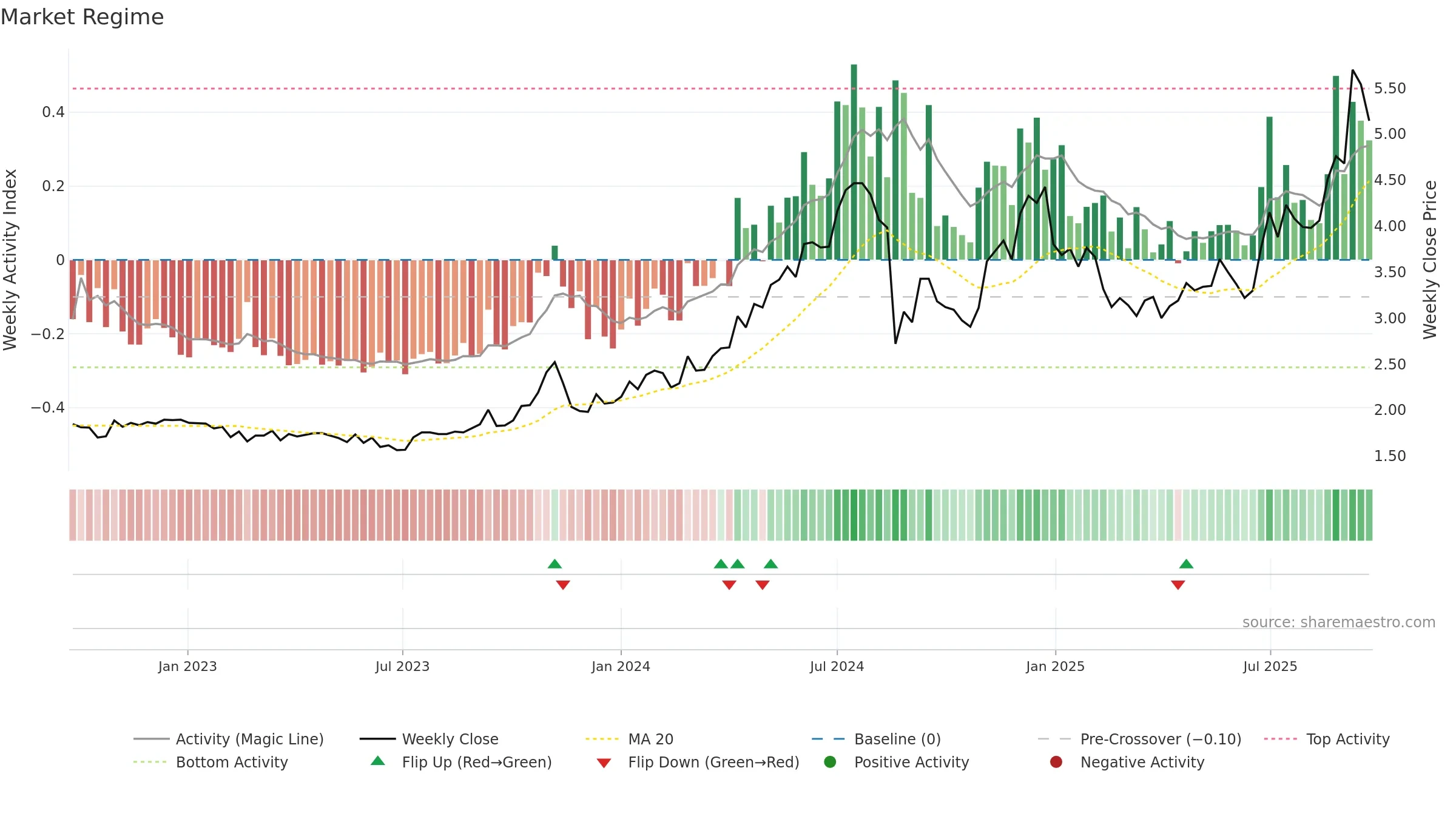Toggle the Baseline (0) legend entry
This screenshot has height=819, width=1456.
(x=876, y=739)
